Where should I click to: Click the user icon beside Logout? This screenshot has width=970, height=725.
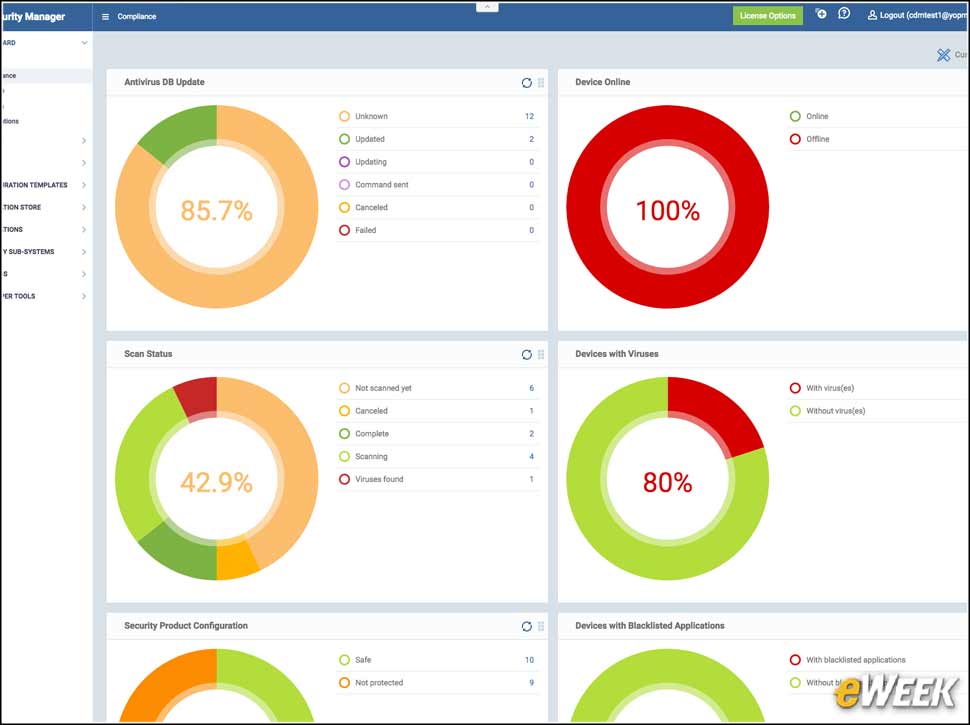point(872,15)
